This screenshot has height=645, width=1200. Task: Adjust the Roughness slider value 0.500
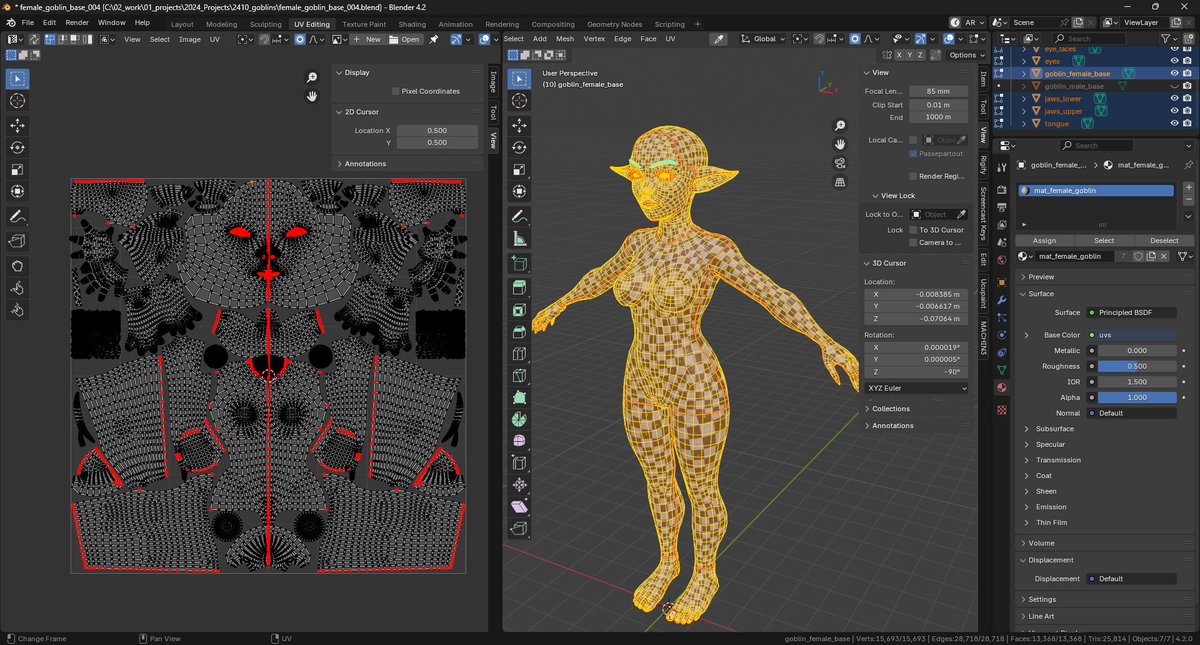click(1137, 366)
